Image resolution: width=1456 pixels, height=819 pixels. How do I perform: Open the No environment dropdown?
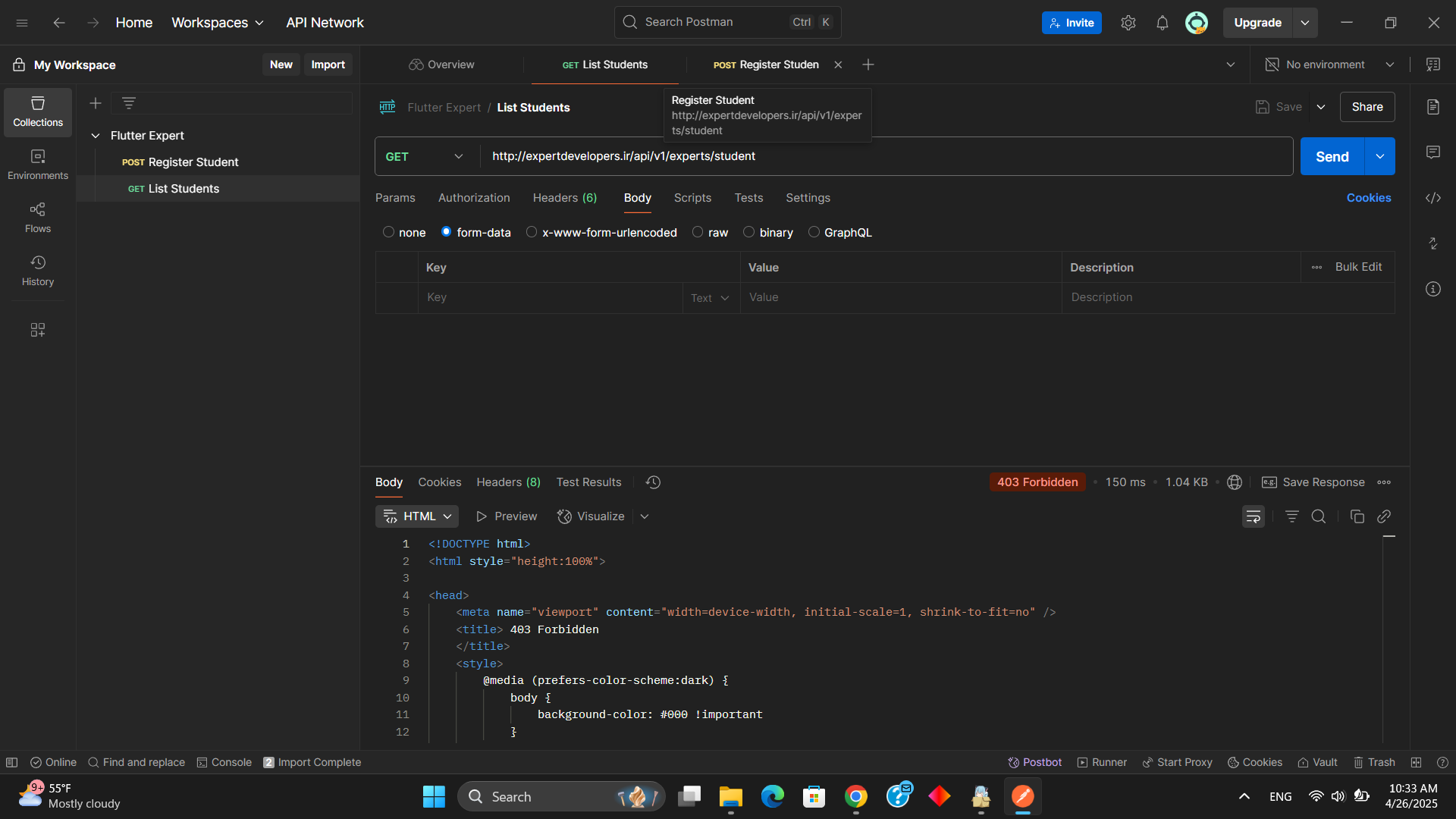(1331, 64)
